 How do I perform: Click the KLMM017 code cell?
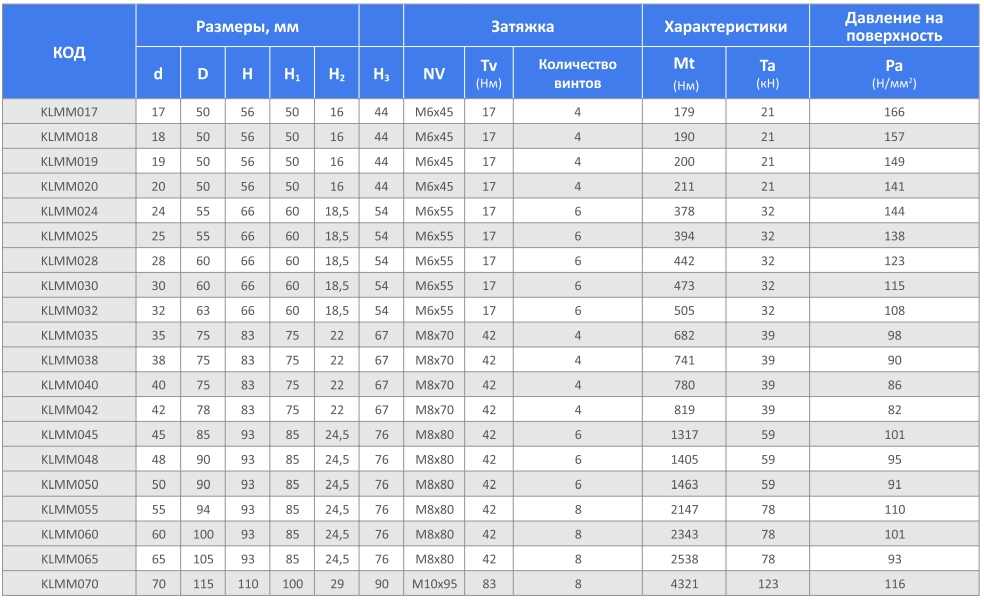pos(69,111)
